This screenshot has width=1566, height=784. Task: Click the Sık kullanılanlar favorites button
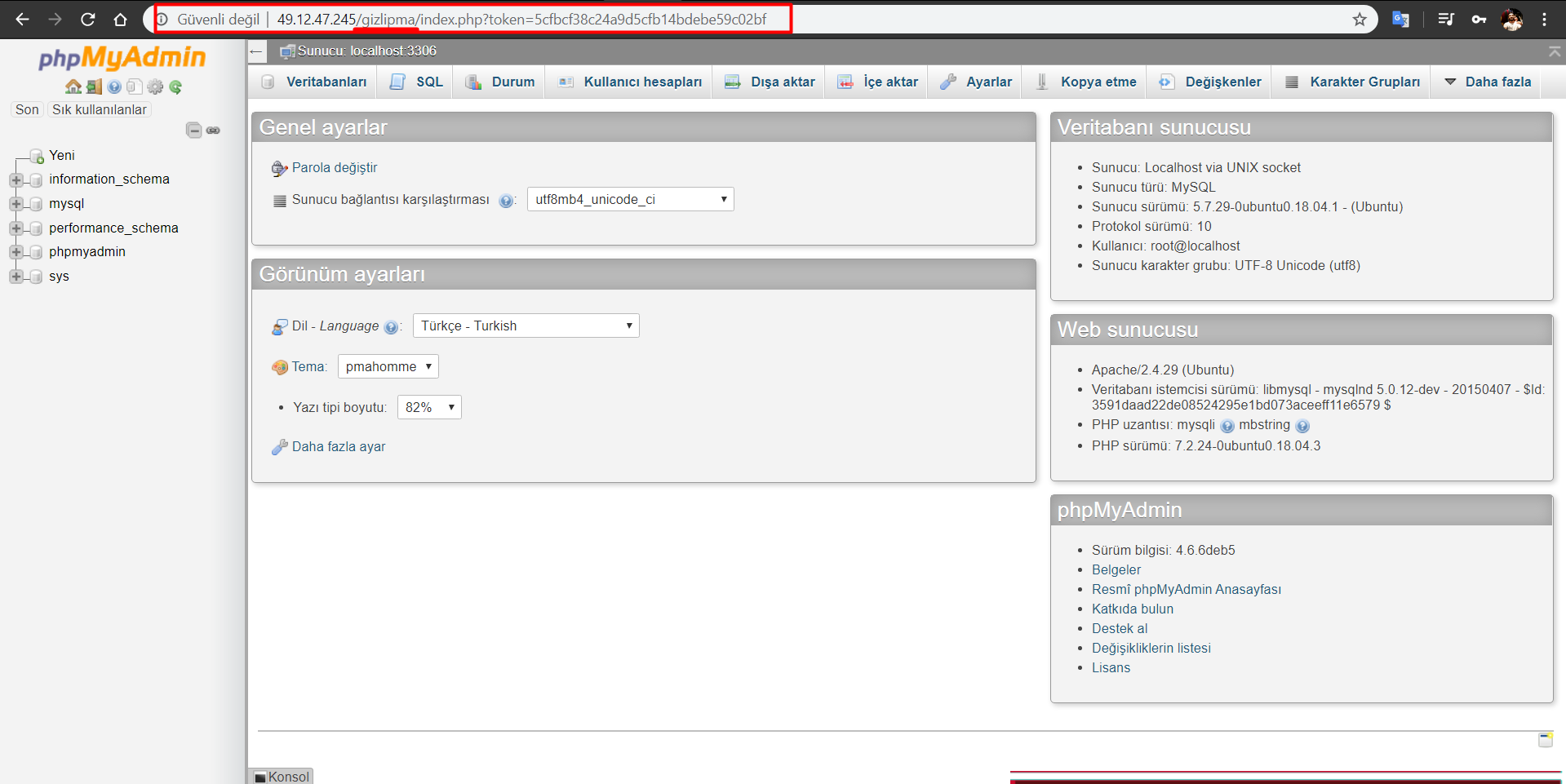(100, 109)
